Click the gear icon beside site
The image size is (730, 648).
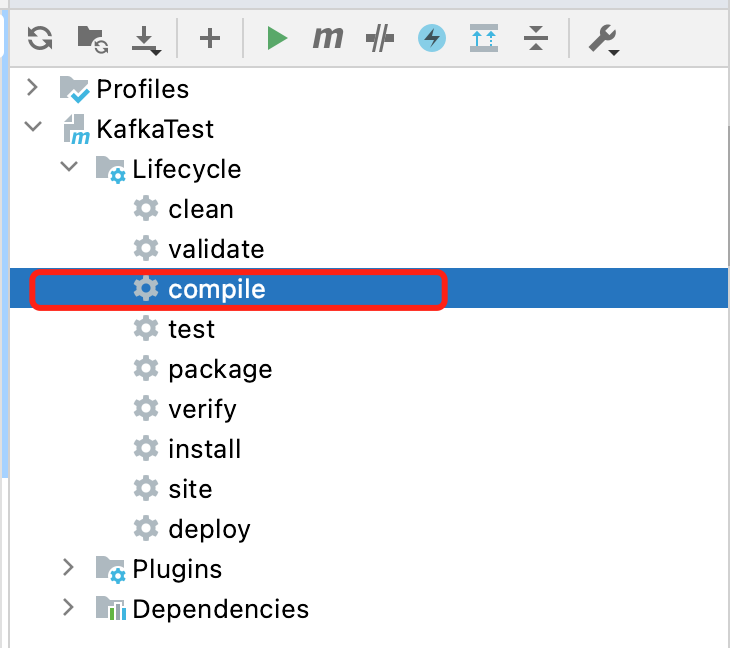146,488
